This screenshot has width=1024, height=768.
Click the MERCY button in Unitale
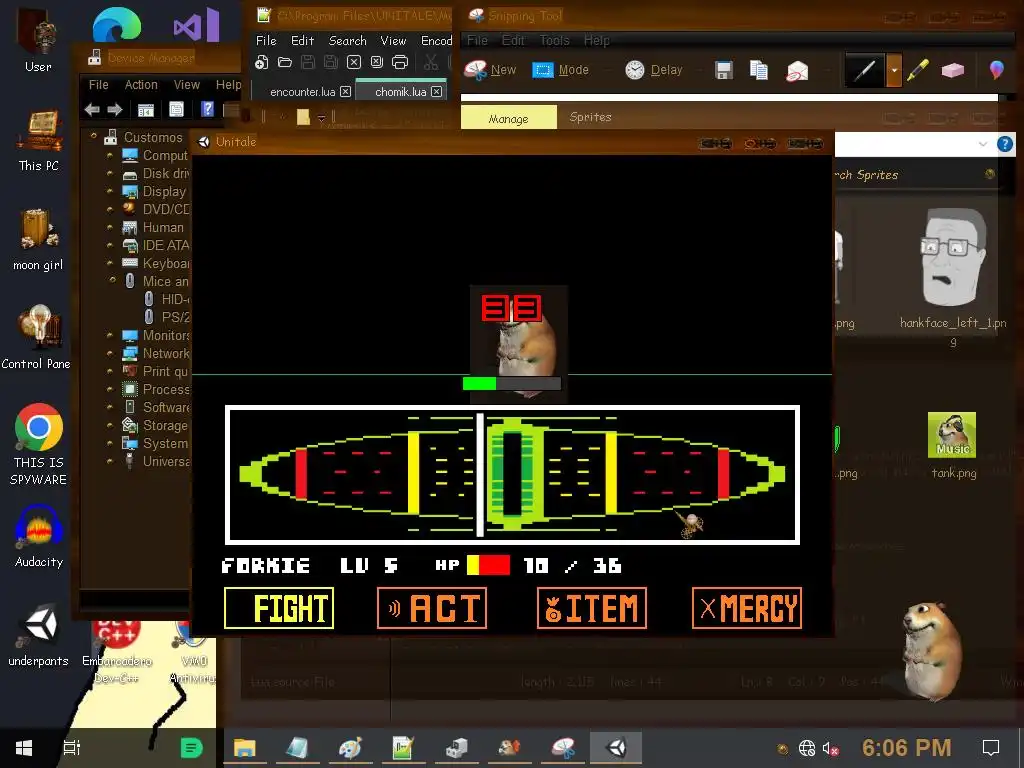tap(747, 608)
